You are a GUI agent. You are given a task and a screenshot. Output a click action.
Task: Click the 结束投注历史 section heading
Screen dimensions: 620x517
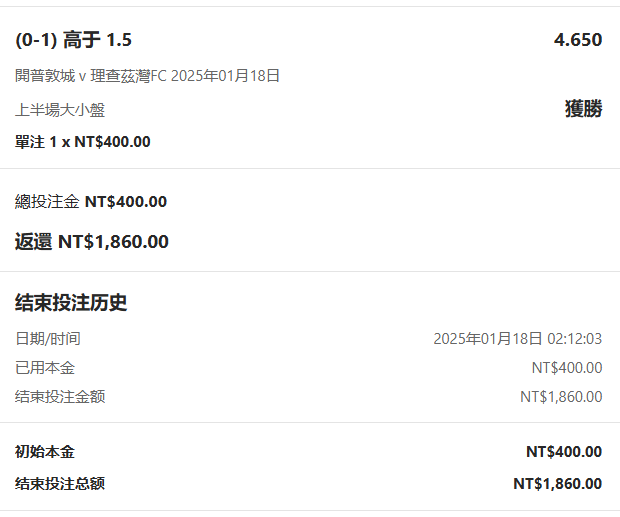coord(71,302)
